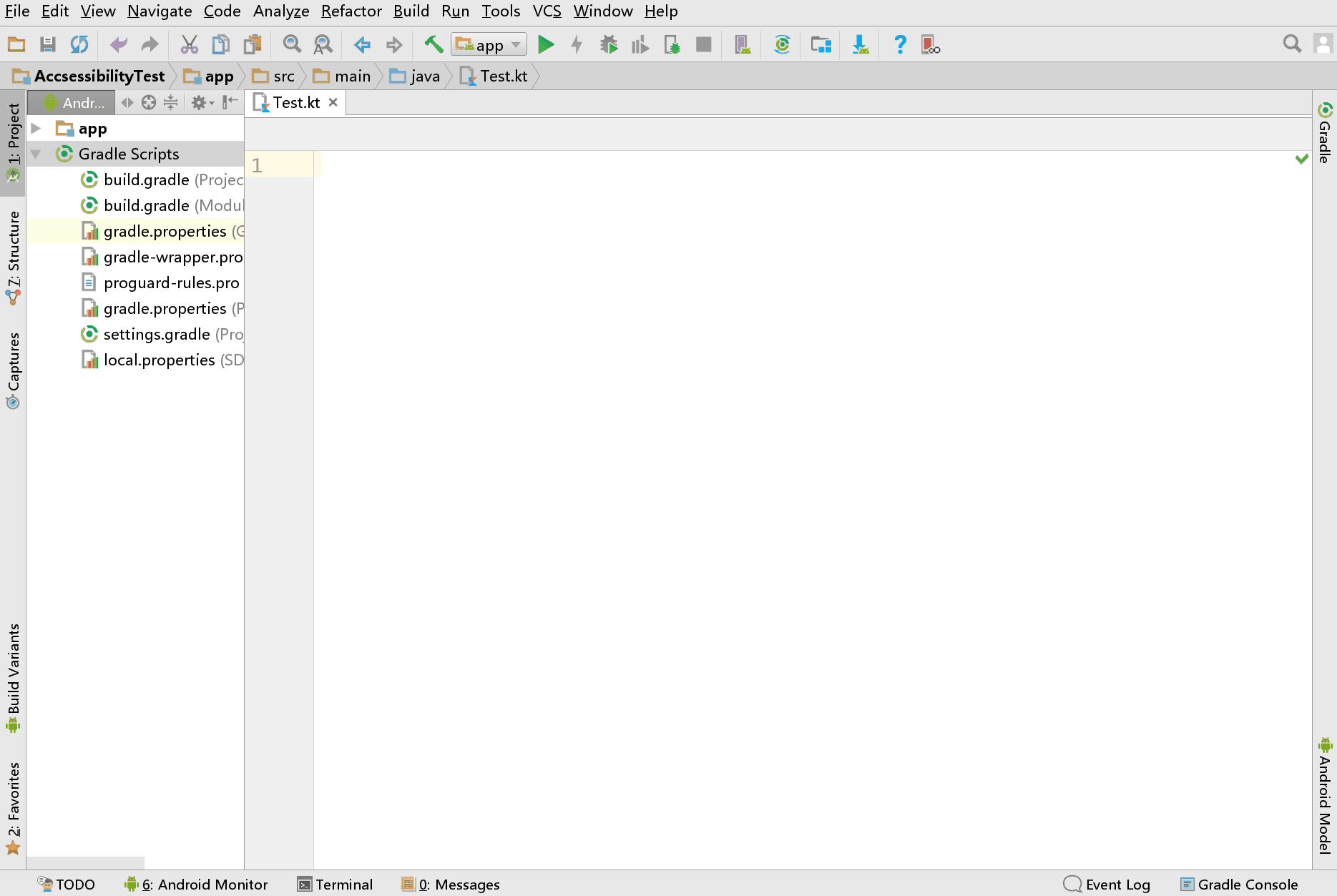1337x896 pixels.
Task: Toggle the 2: Favorites tool window
Action: click(x=13, y=809)
